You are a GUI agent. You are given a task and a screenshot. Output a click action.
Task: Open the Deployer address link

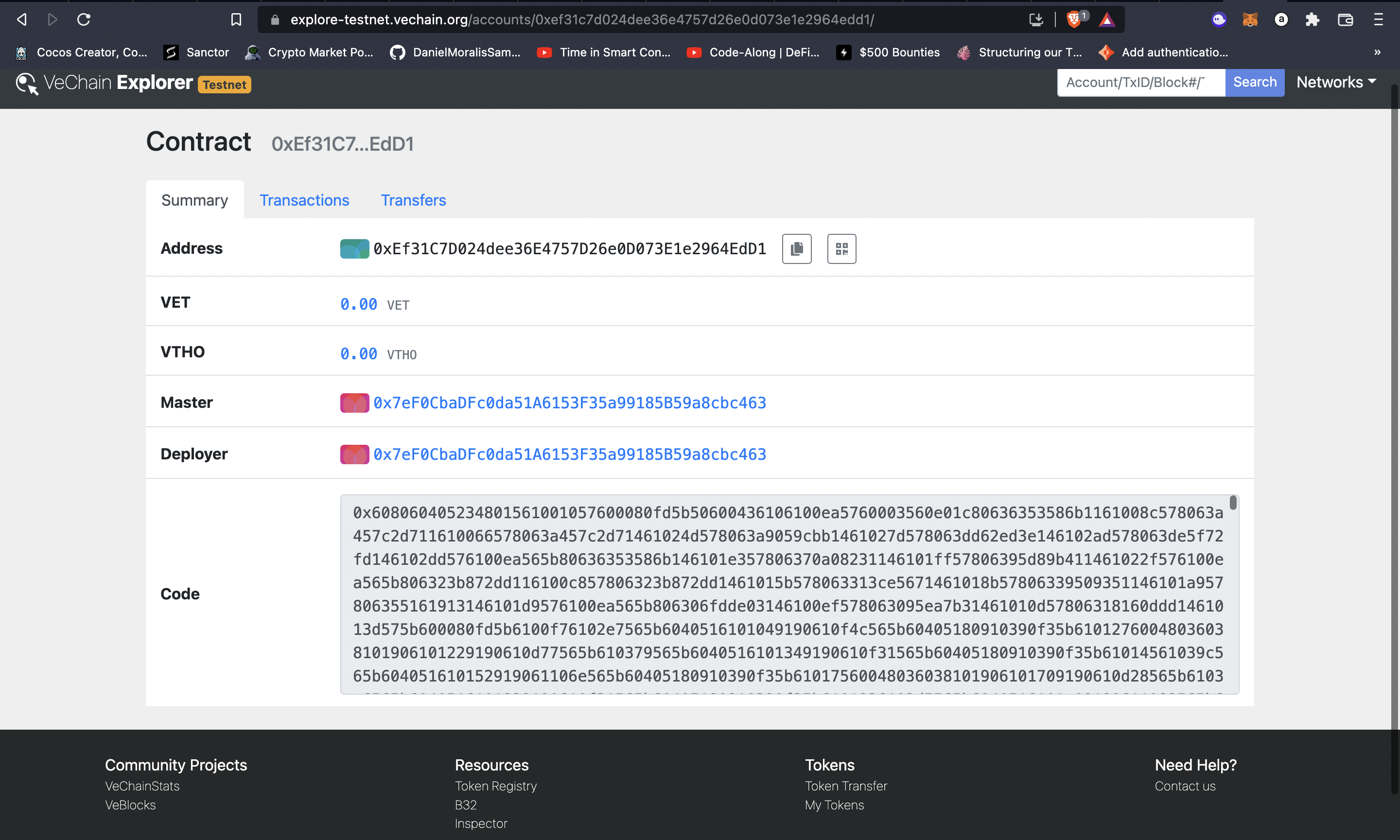pos(569,454)
